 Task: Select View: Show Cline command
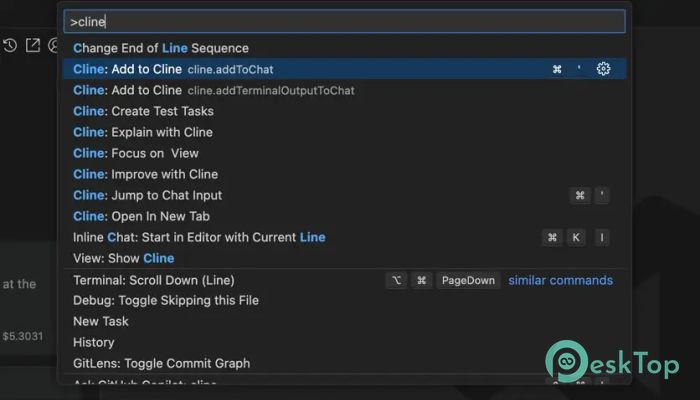tap(344, 258)
